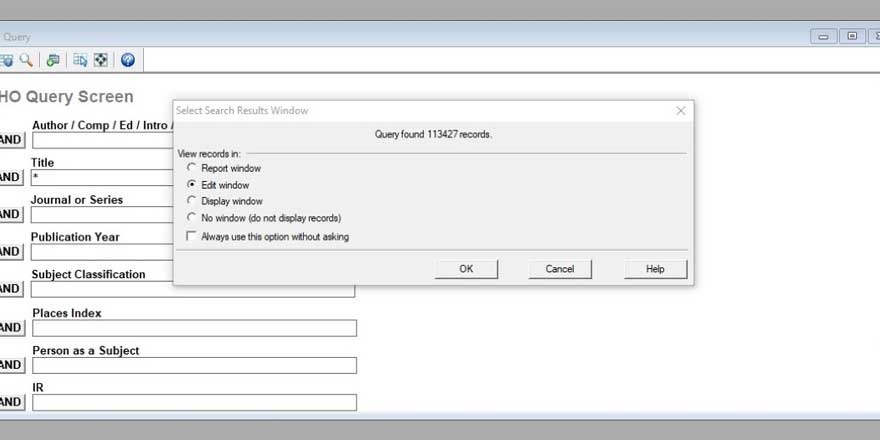Screen dimensions: 880x440
Task: Focus the IR input field
Action: [x=194, y=403]
